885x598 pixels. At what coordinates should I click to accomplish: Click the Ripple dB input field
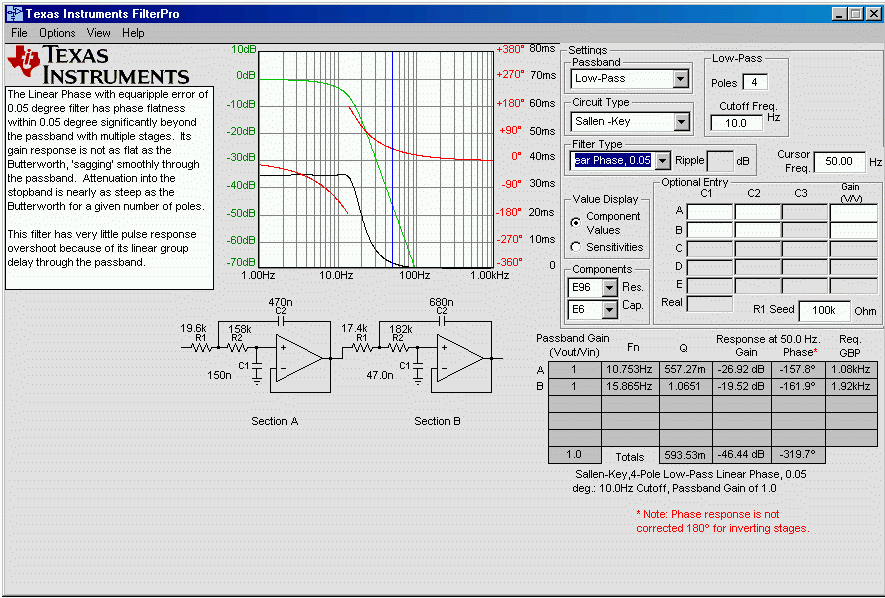[720, 161]
